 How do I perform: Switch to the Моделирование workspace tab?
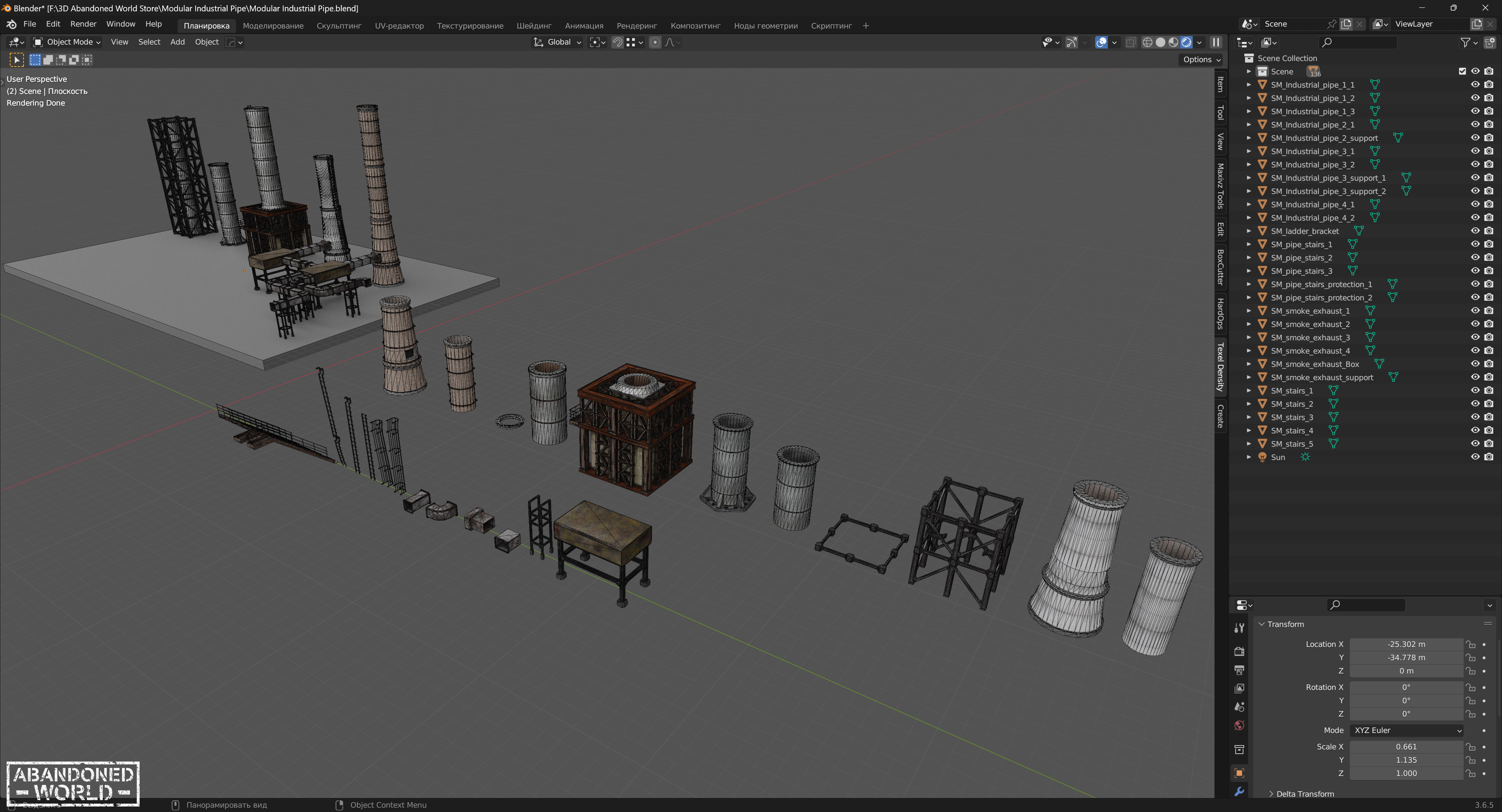pyautogui.click(x=273, y=26)
